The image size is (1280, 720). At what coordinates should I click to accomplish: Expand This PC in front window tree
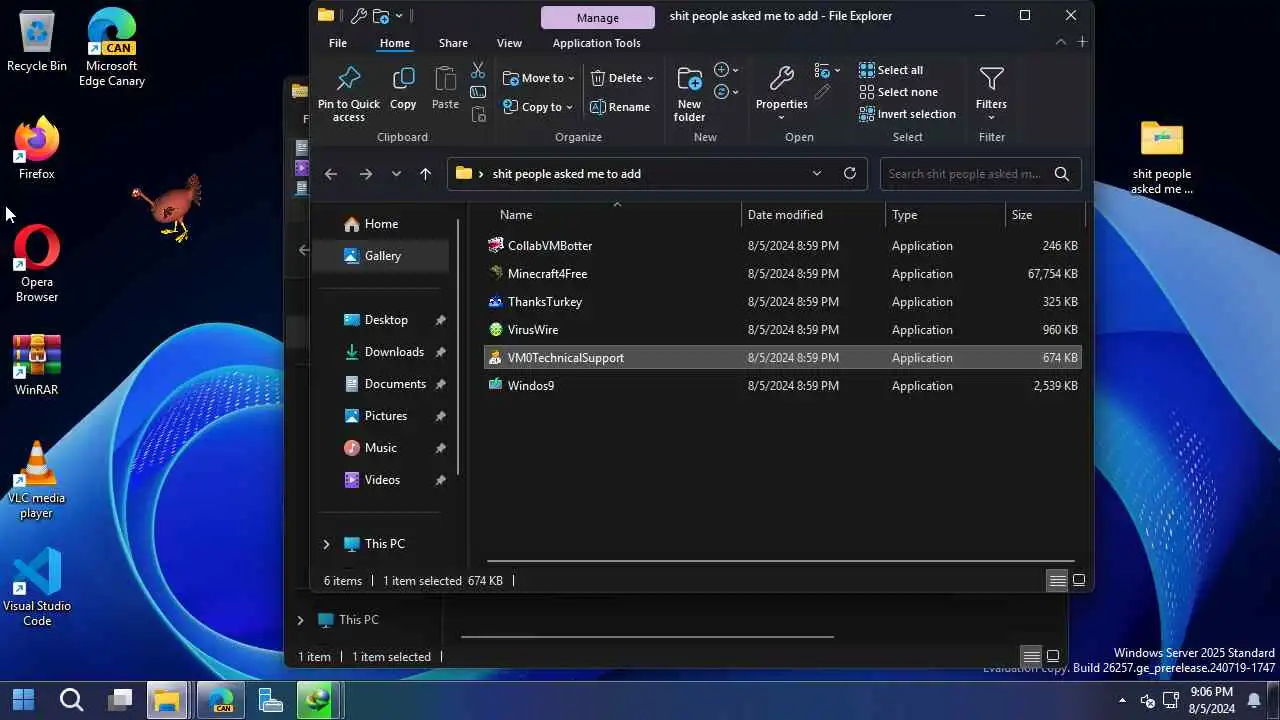[x=326, y=544]
